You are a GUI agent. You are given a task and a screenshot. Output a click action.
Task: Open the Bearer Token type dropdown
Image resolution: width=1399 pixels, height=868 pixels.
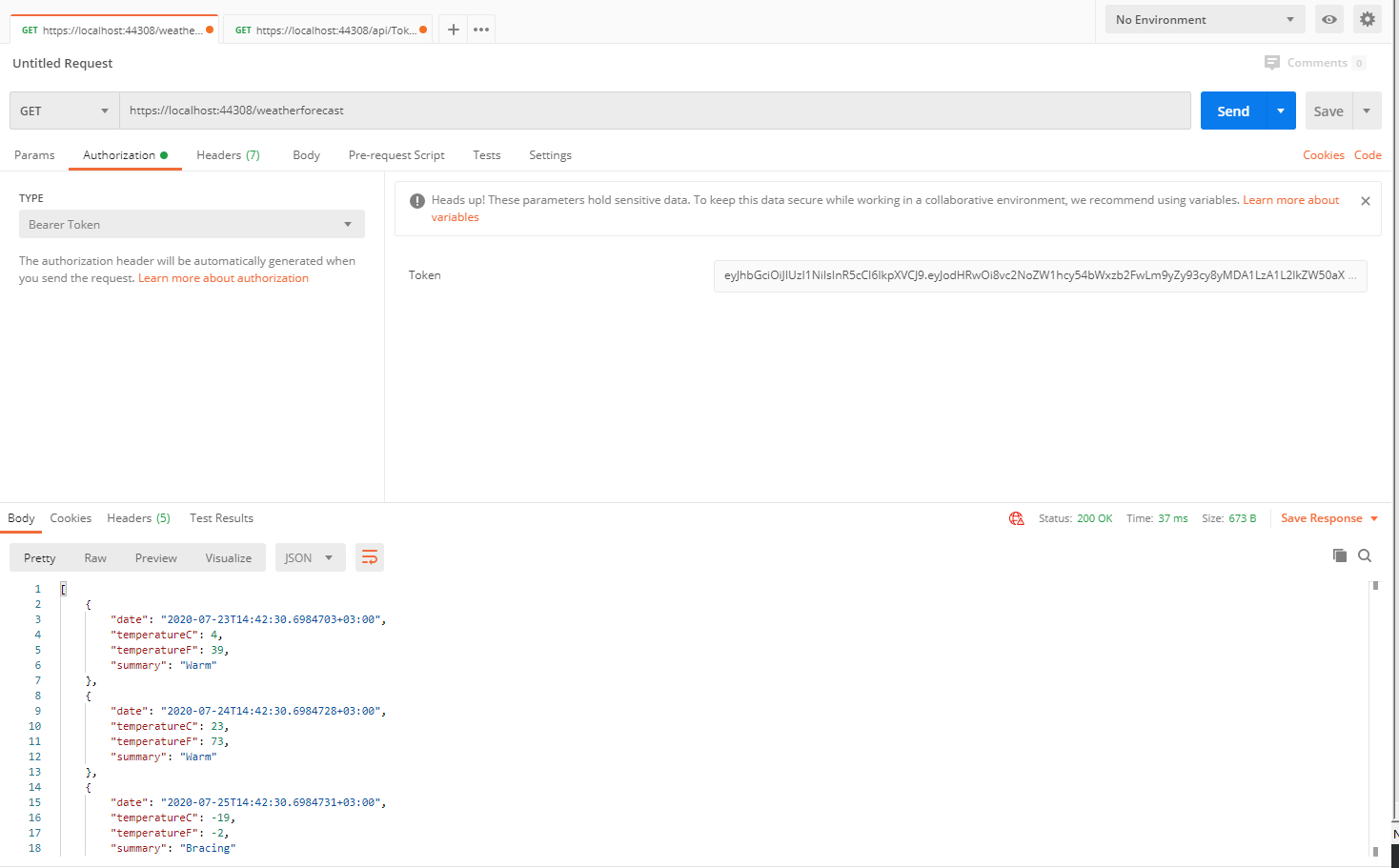tap(192, 224)
